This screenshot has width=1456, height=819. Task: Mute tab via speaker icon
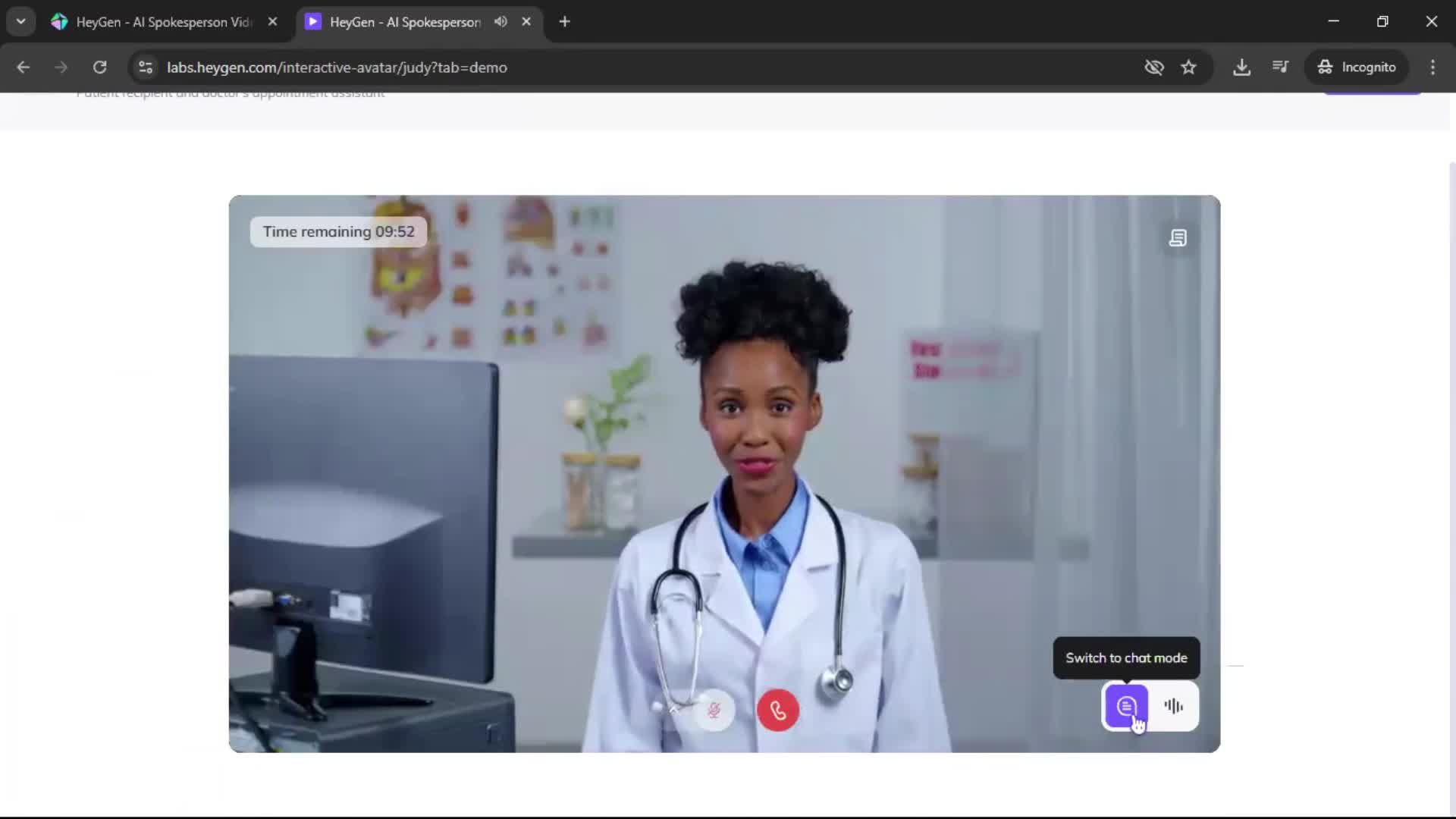500,22
